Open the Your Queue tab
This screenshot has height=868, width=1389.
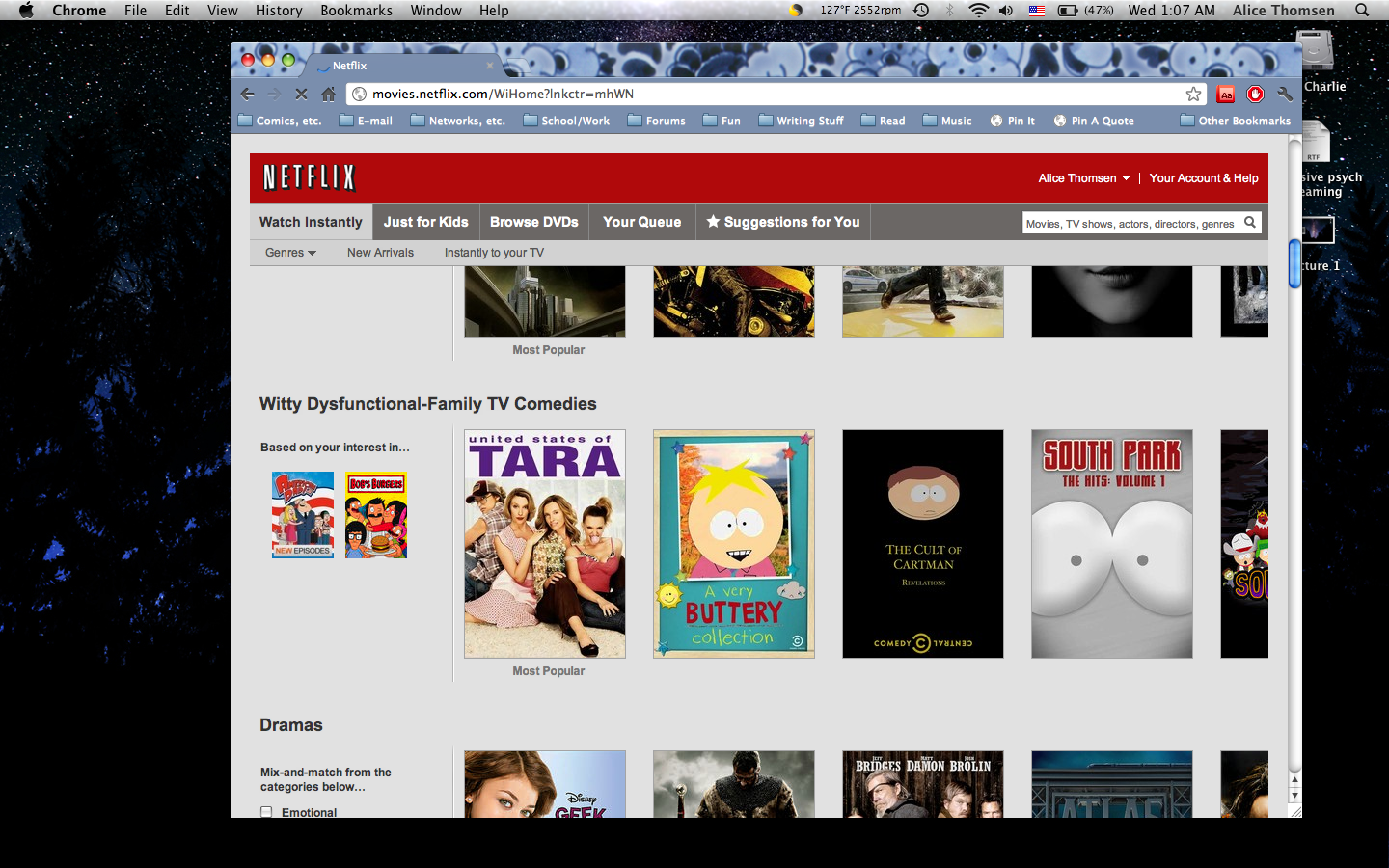coord(642,222)
